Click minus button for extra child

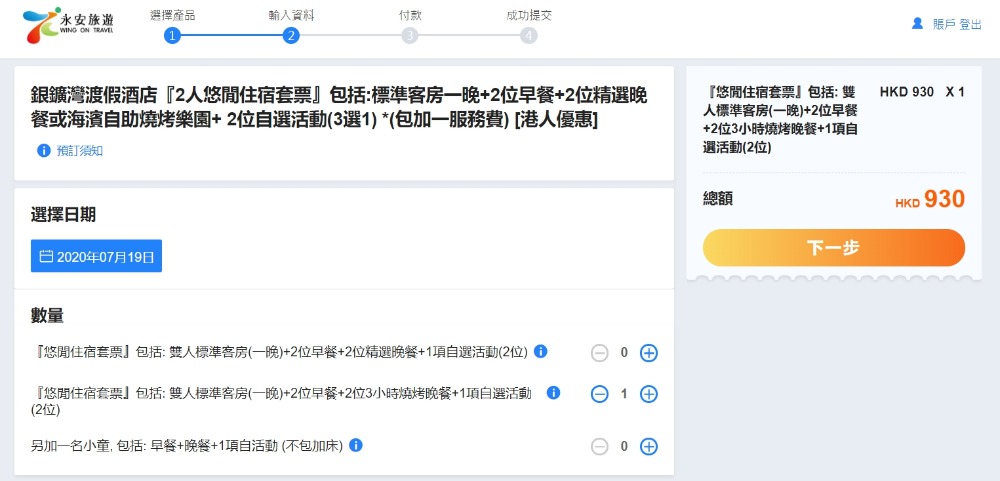[x=600, y=446]
